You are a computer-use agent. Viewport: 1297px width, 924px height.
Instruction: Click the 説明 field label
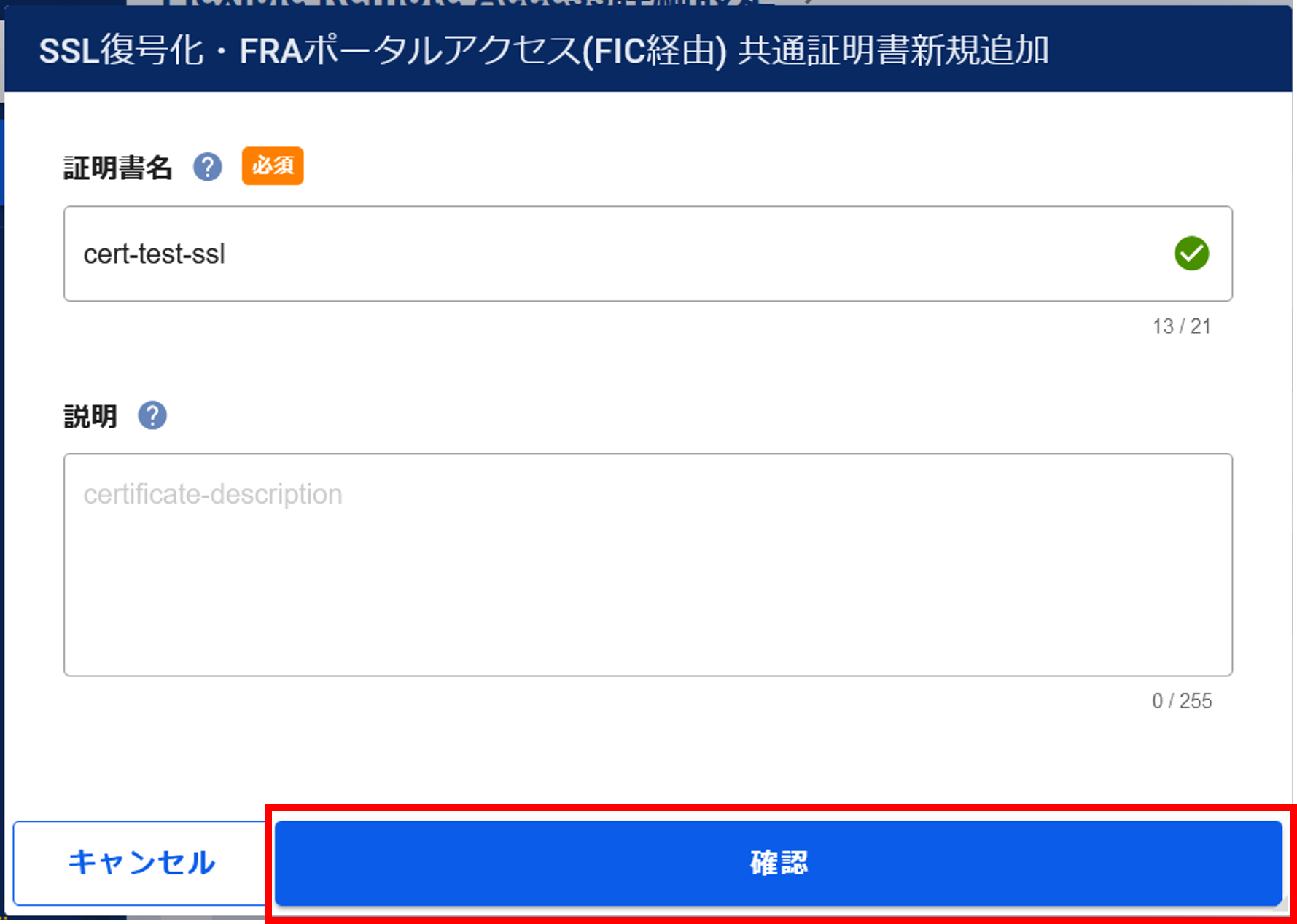[90, 417]
